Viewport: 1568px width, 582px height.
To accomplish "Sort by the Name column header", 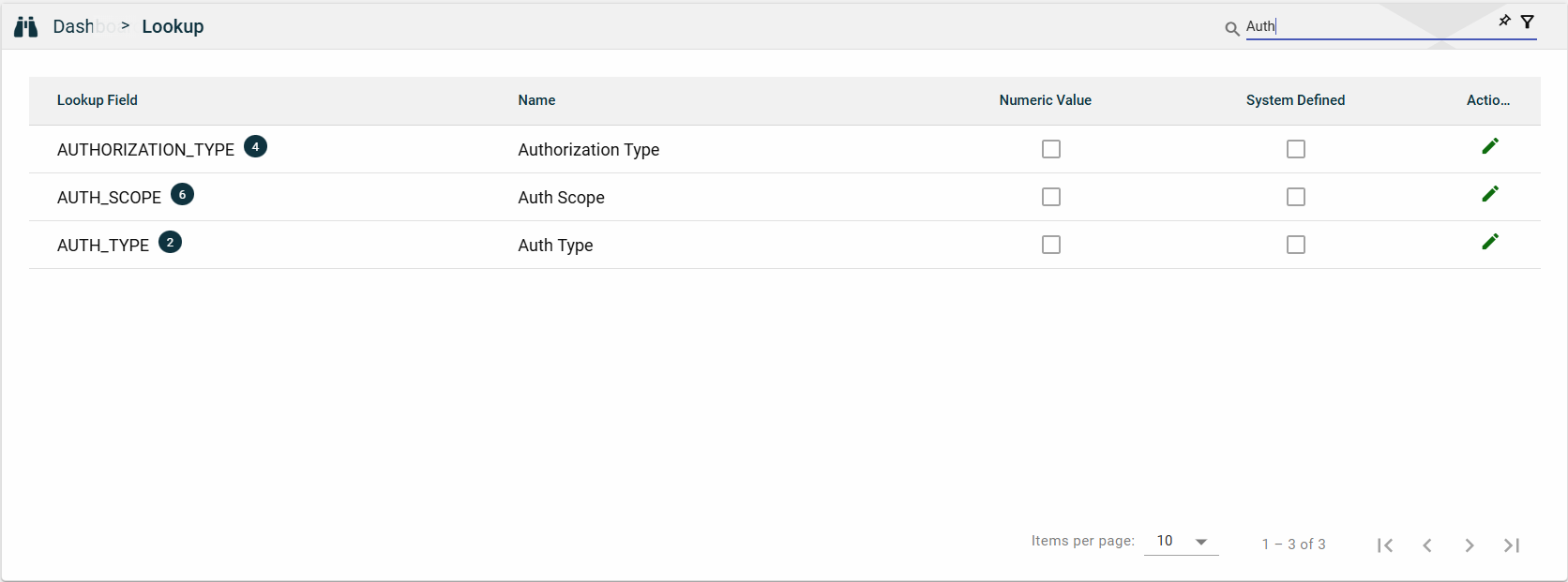I will [536, 100].
